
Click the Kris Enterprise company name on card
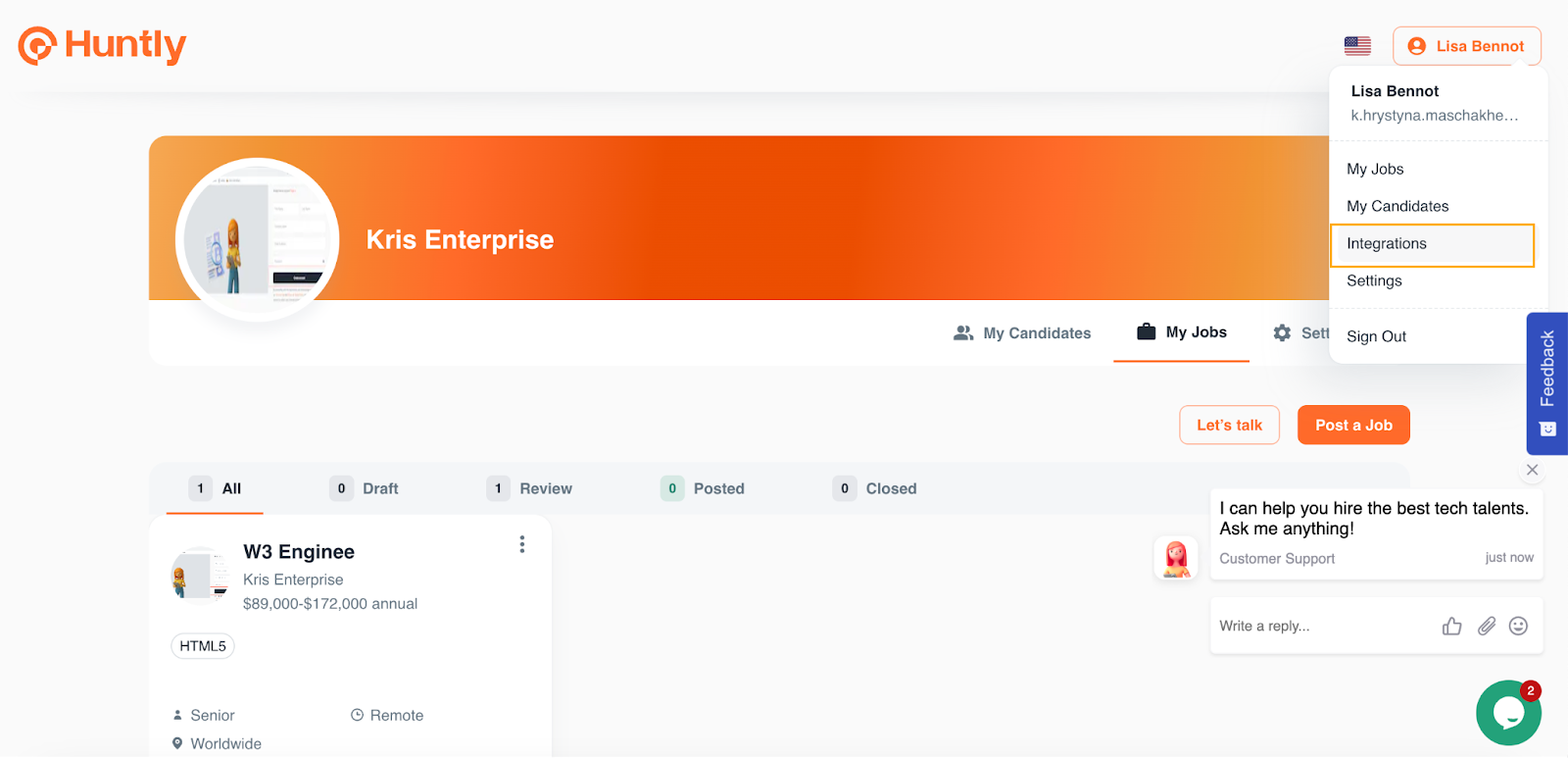pyautogui.click(x=293, y=580)
